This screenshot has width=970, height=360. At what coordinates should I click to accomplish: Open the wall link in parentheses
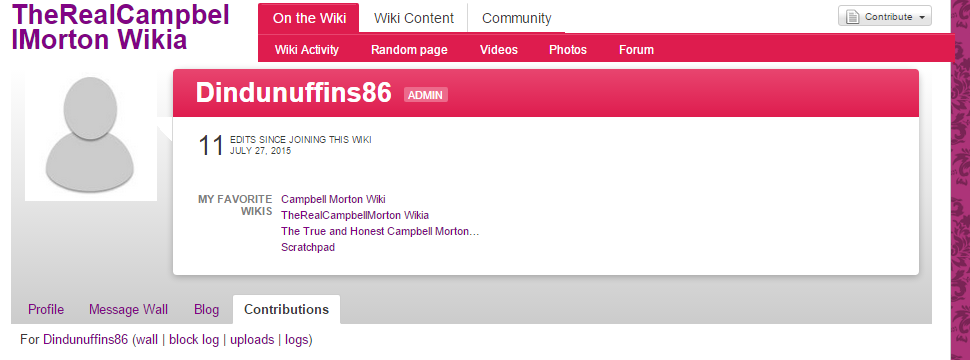tap(147, 340)
